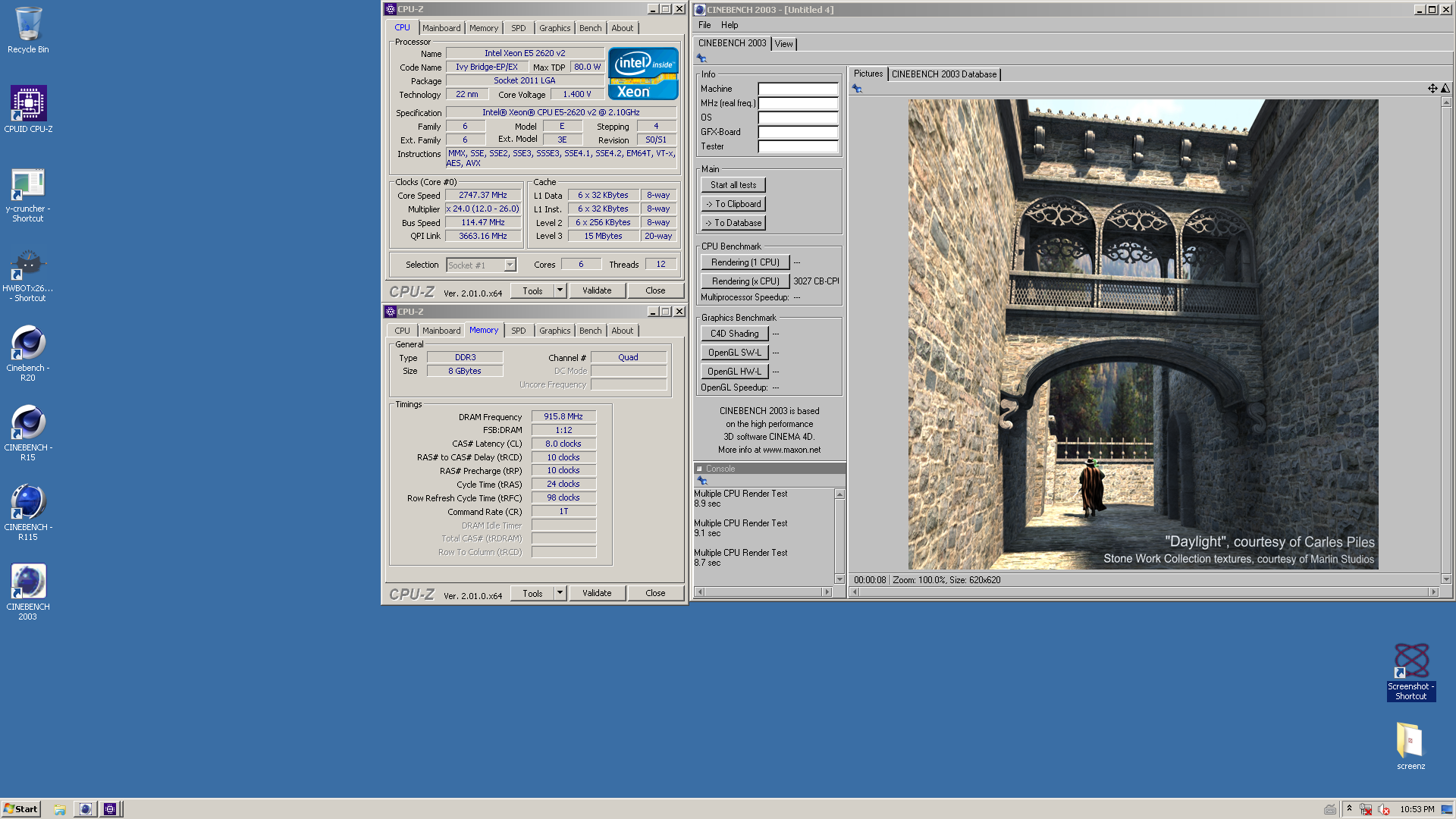
Task: Click the move crosshair icon in picture viewer
Action: (1432, 89)
